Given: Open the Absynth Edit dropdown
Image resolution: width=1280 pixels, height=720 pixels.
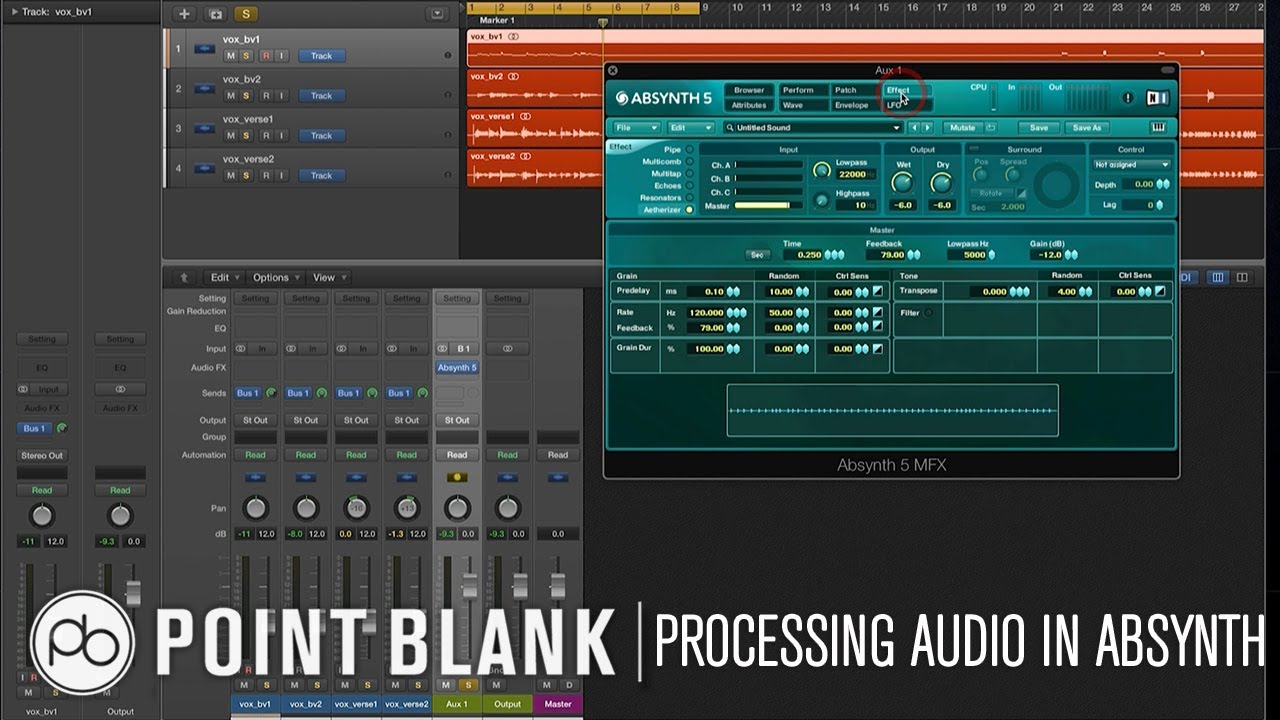Looking at the screenshot, I should [690, 128].
